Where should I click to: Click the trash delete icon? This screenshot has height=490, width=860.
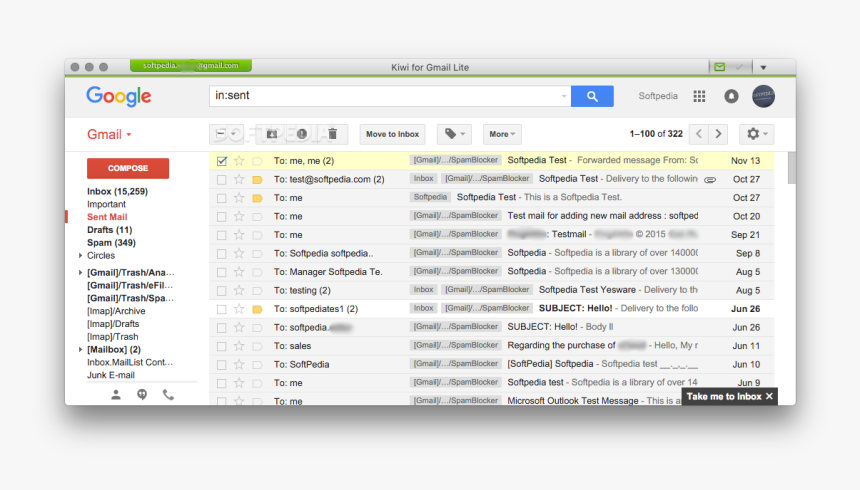(x=332, y=134)
